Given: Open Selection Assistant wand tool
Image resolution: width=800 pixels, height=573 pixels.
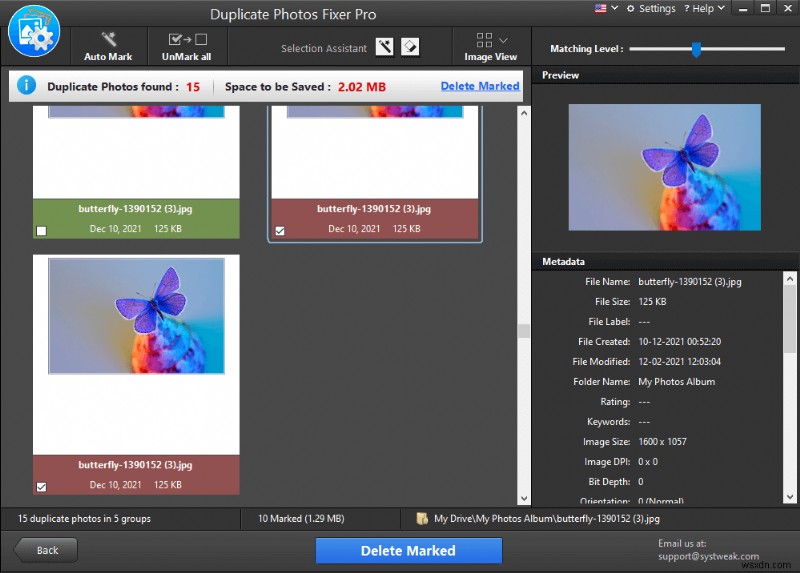Looking at the screenshot, I should [x=385, y=47].
